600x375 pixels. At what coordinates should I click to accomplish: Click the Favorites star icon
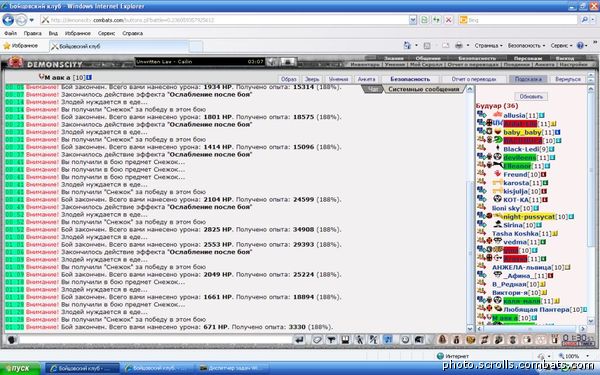pyautogui.click(x=7, y=46)
